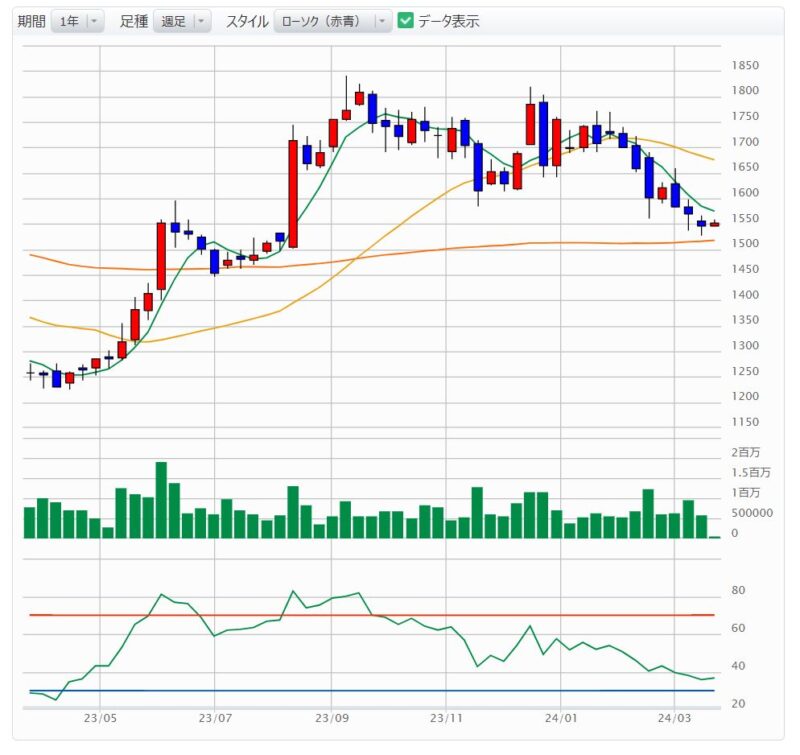Click the tallest green volume bar
Viewport: 800px width, 755px height.
(x=161, y=500)
